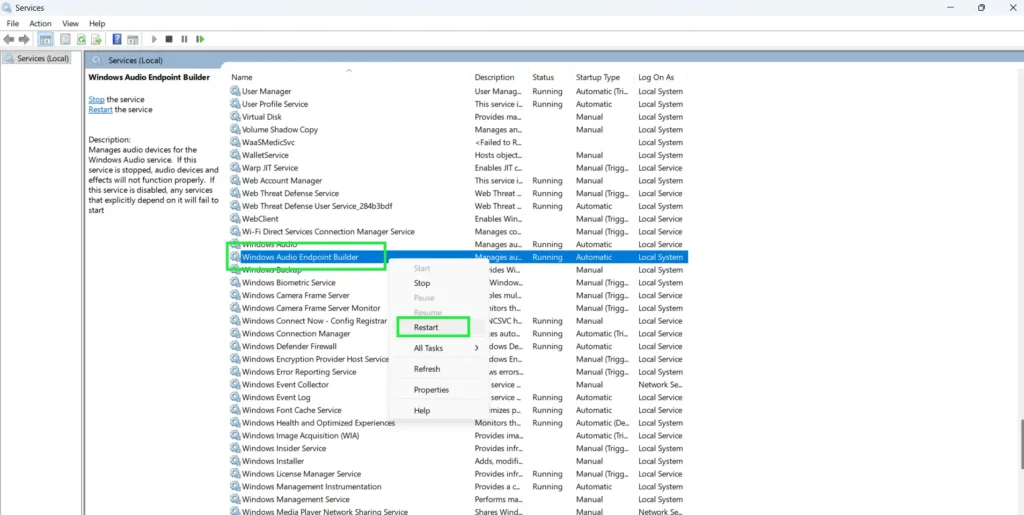Restore down the Services window
Viewport: 1024px width, 515px height.
pos(982,7)
